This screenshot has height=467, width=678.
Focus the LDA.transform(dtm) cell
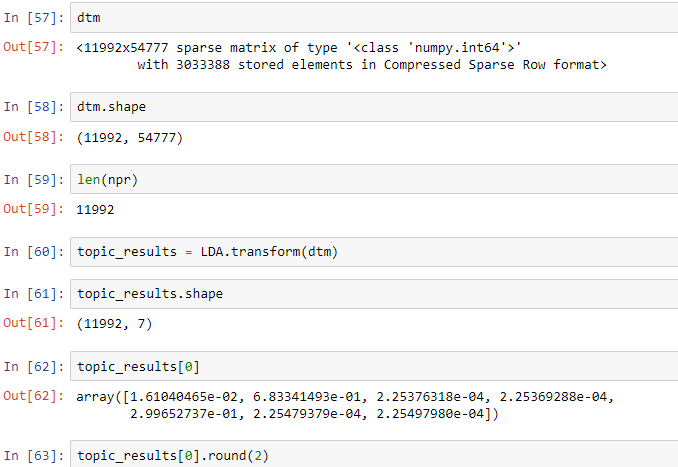click(x=374, y=252)
